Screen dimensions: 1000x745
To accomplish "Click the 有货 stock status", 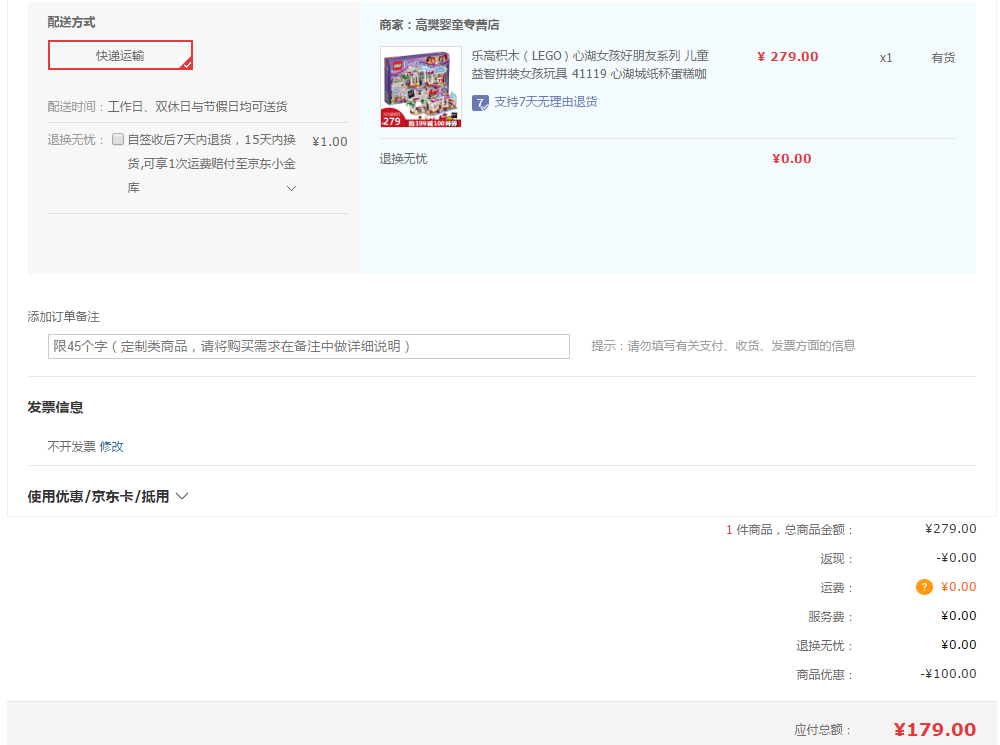I will [943, 58].
